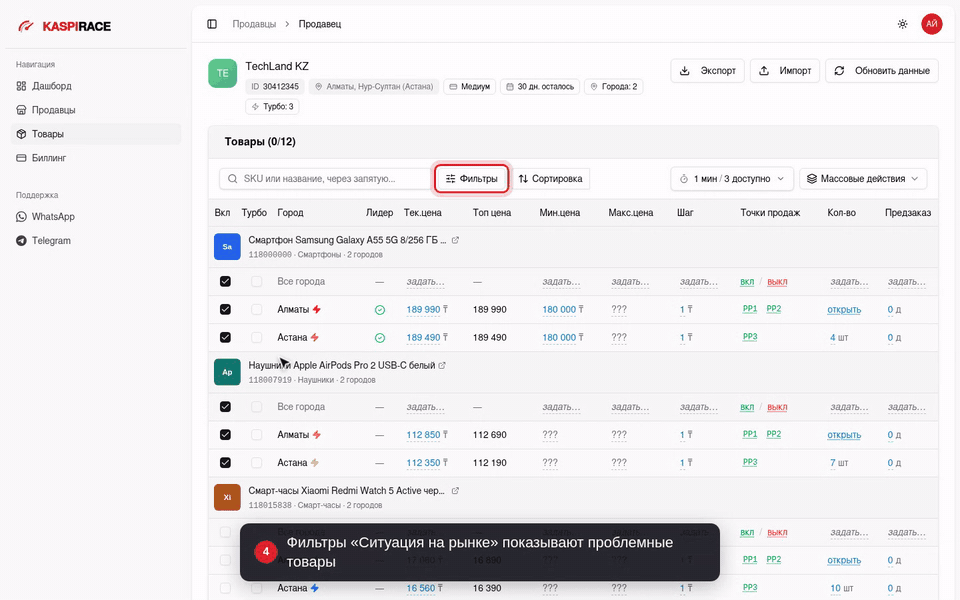
Task: Click the Ap product thumbnail
Action: point(227,372)
